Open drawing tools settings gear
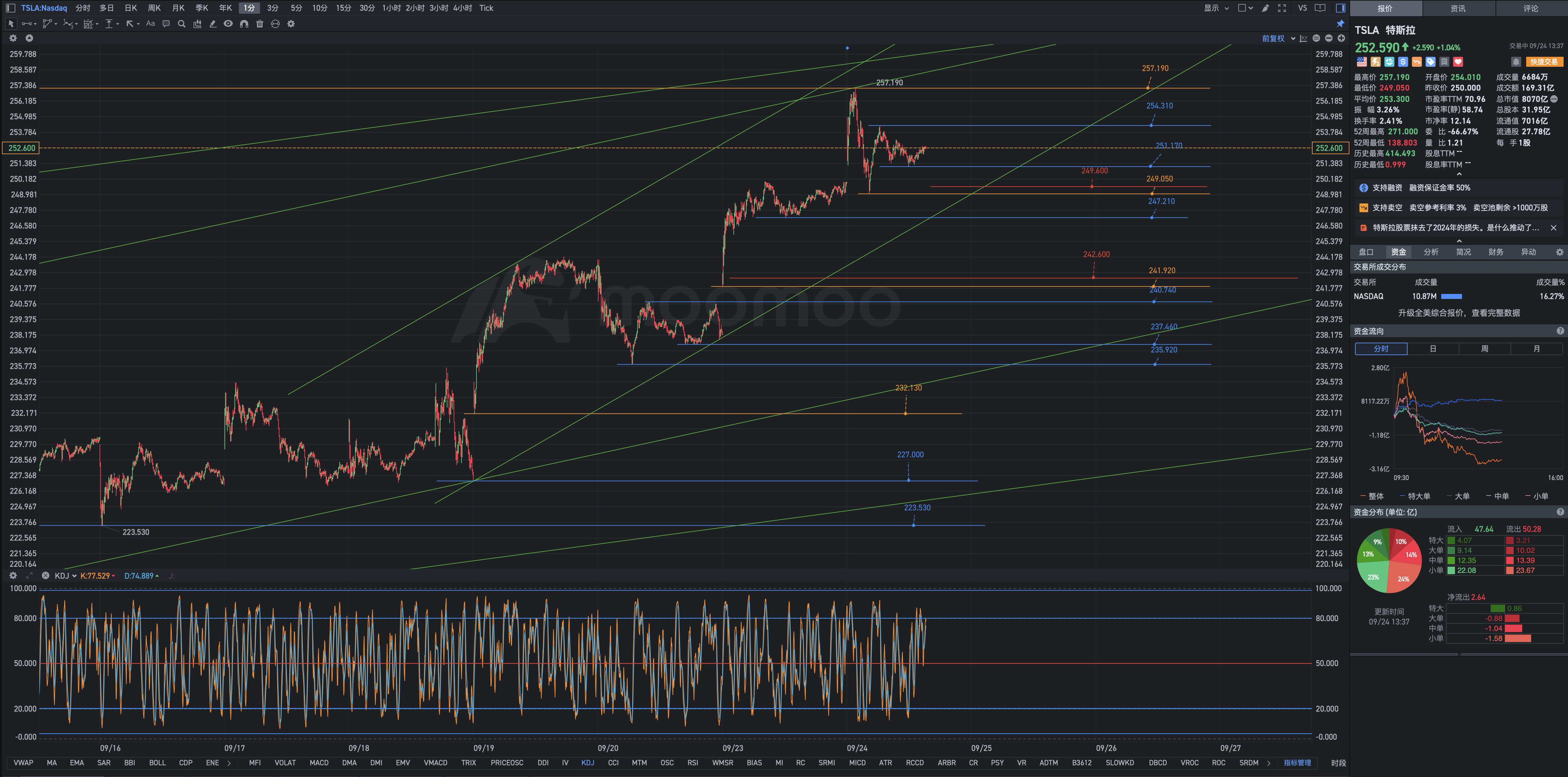 pos(291,24)
